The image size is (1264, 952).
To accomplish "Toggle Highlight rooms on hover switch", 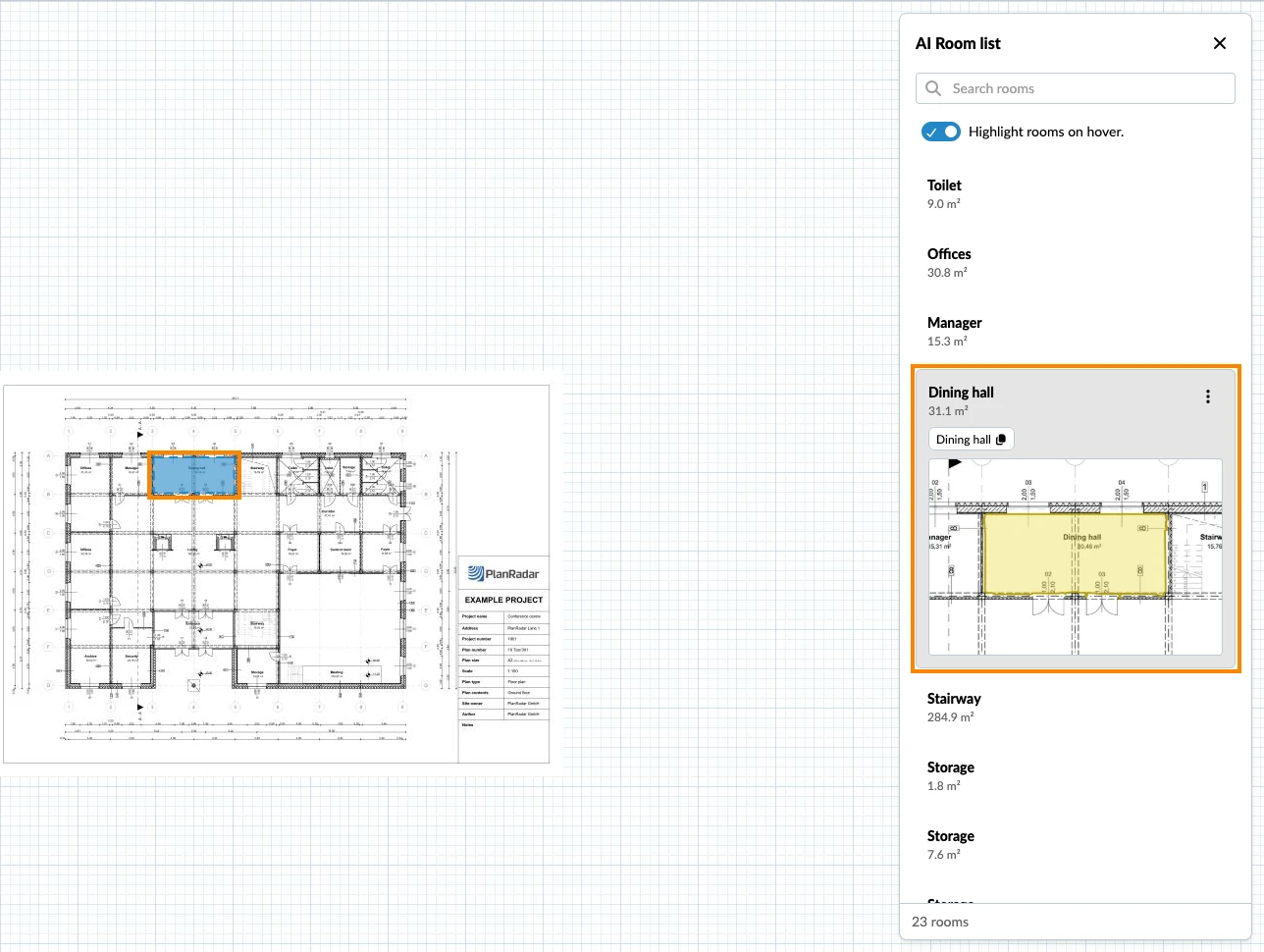I will click(x=941, y=132).
